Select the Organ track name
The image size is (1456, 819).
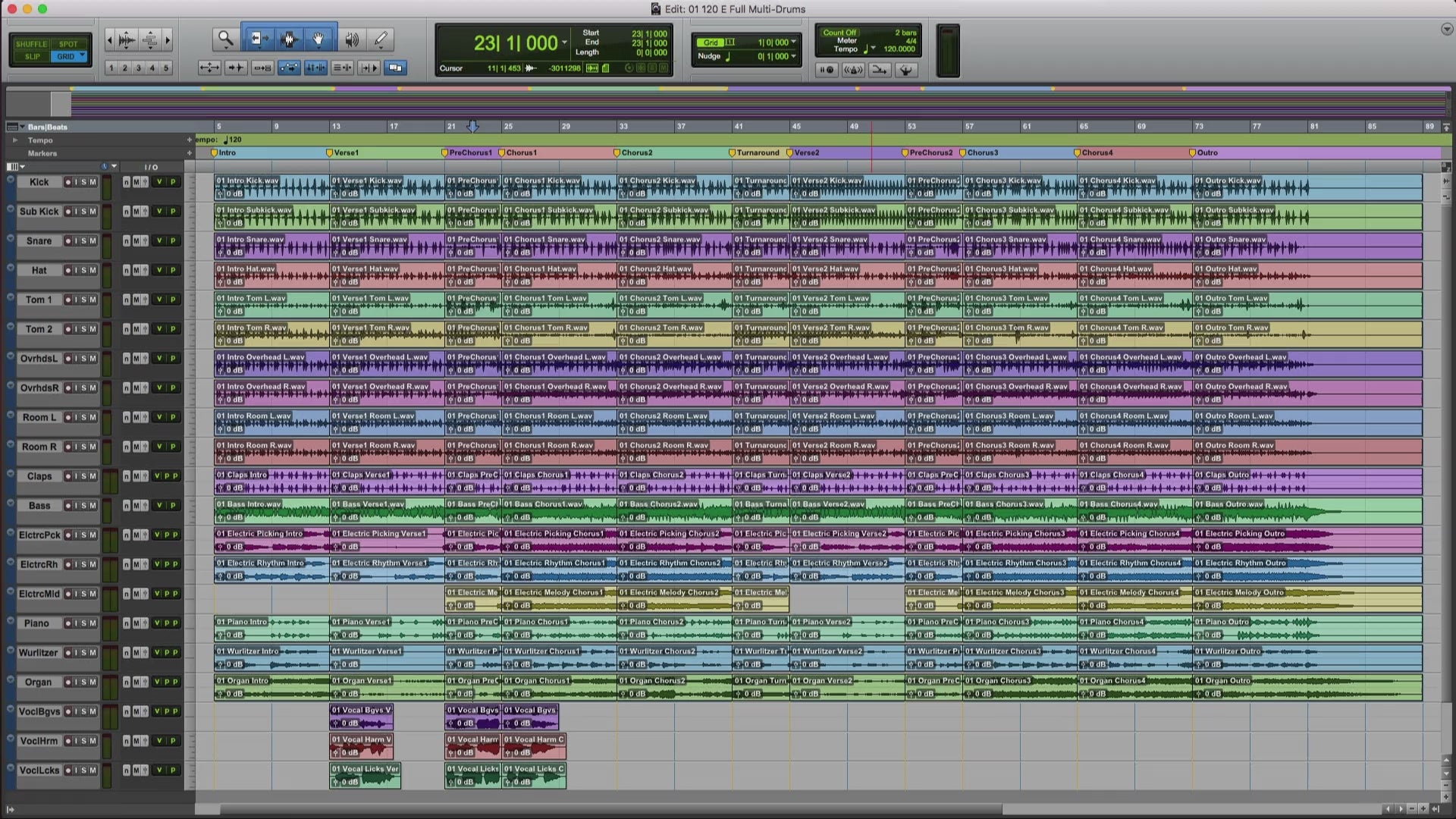[x=39, y=682]
